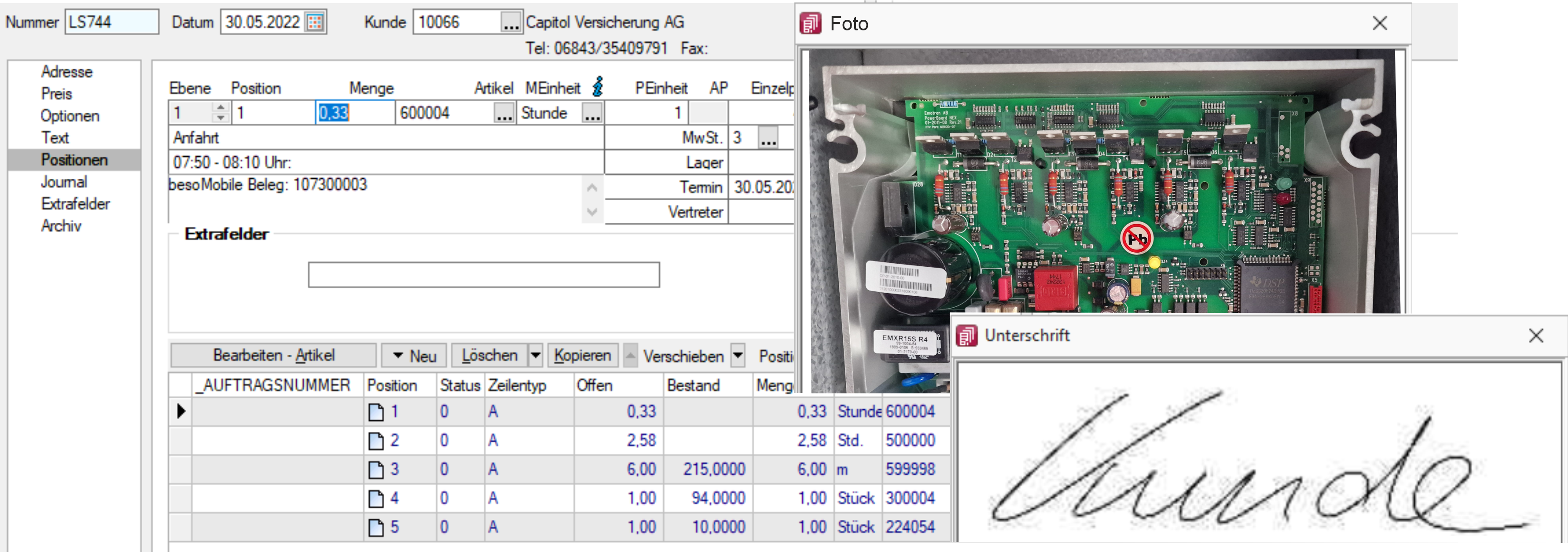Viewport: 1568px width, 552px height.
Task: Click Bestand value 215,0000
Action: (x=714, y=469)
